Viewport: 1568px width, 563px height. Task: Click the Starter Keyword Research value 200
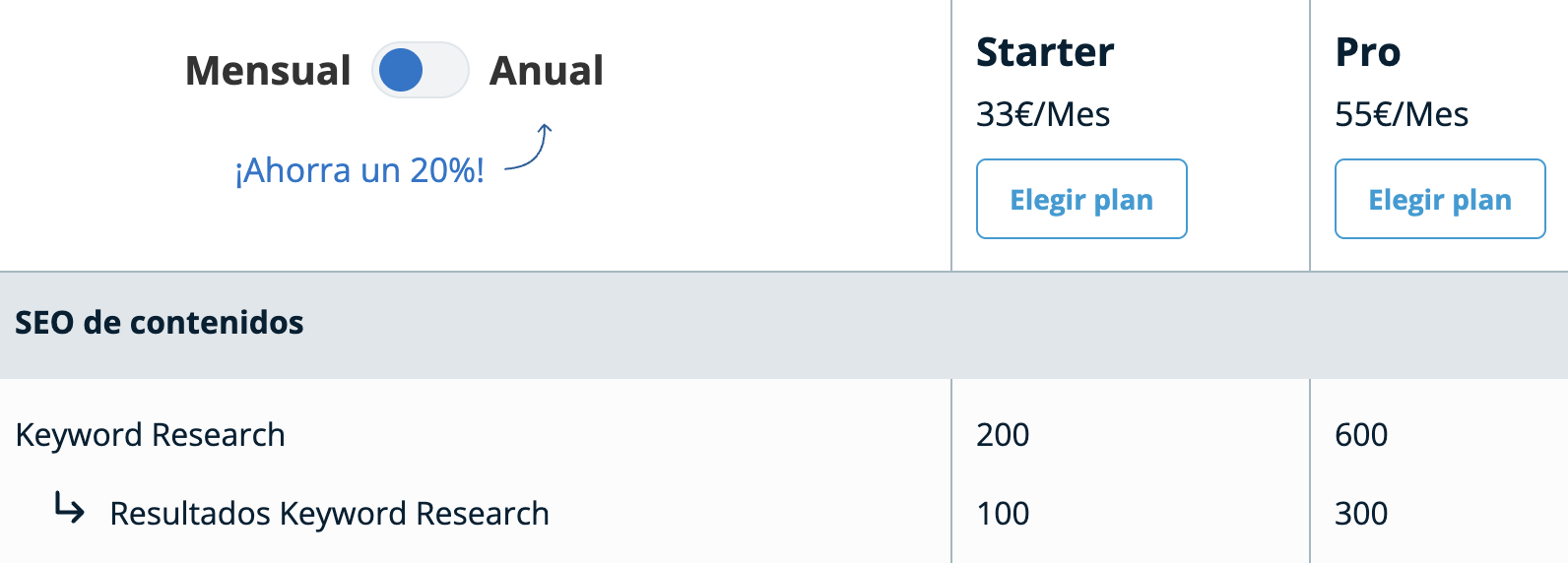coord(1003,434)
